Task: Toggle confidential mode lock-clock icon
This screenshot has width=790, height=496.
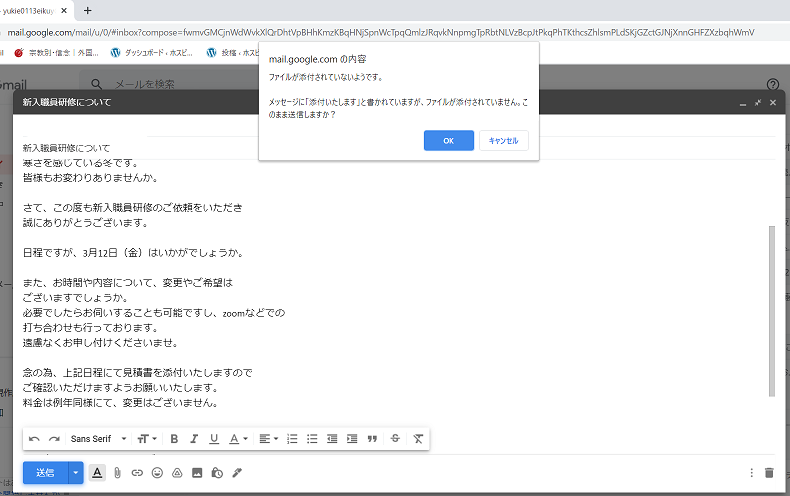Action: coord(217,472)
